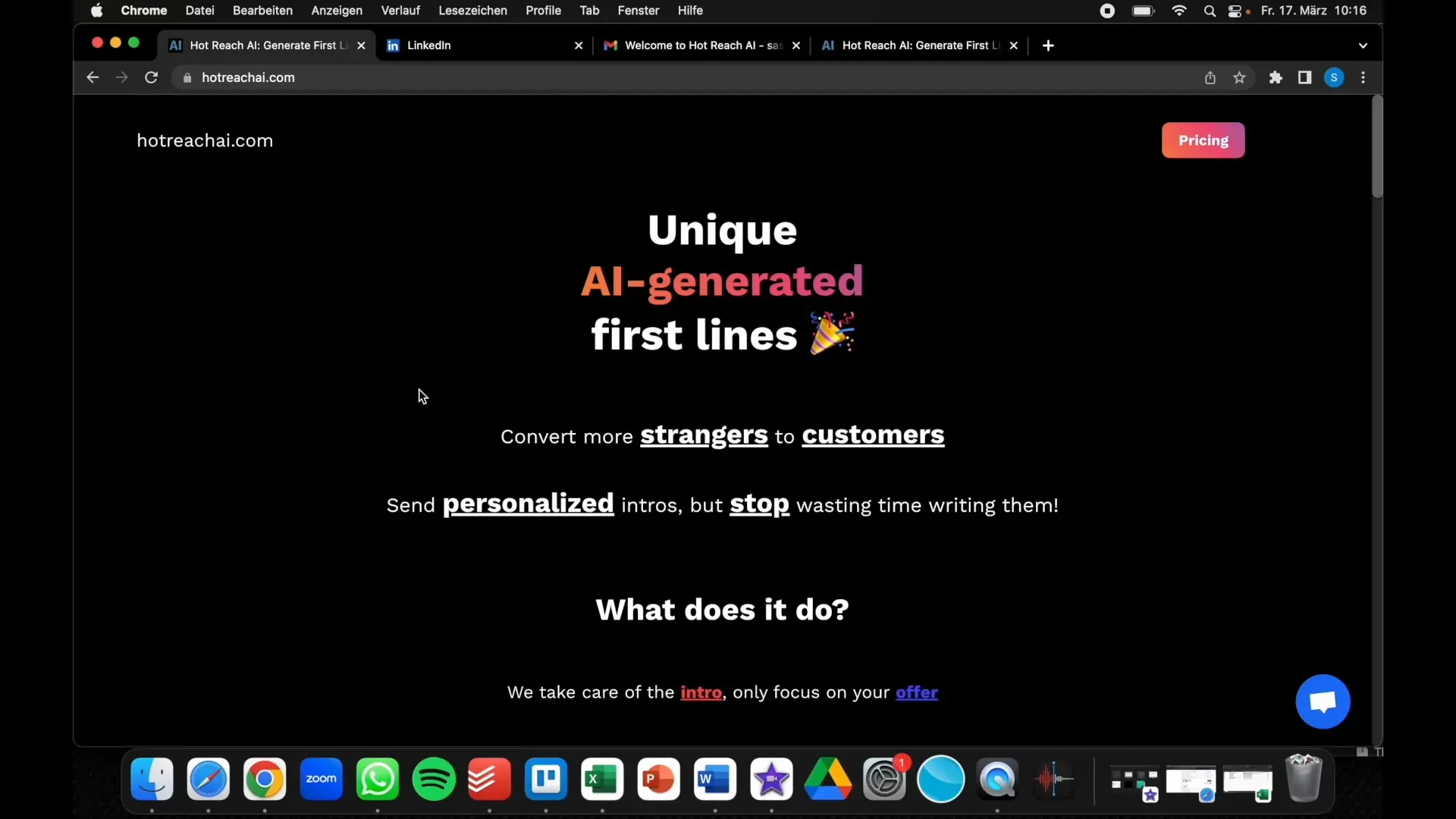Click the 'personalized' underlined text

click(528, 504)
